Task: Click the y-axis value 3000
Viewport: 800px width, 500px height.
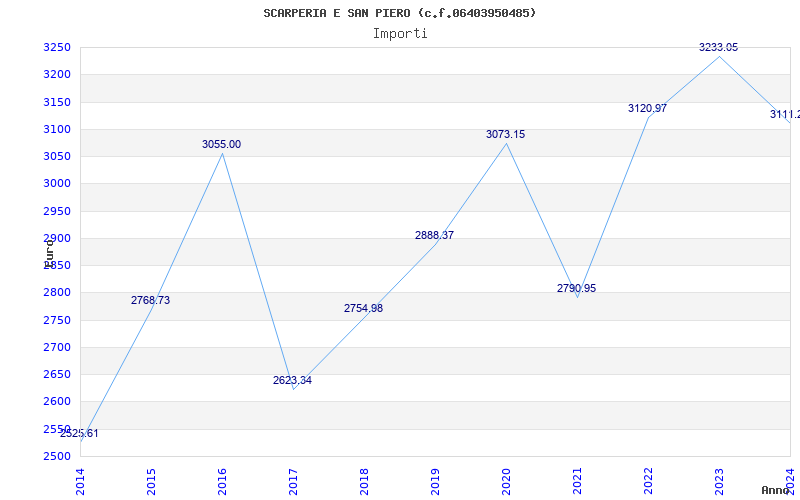Action: (57, 184)
